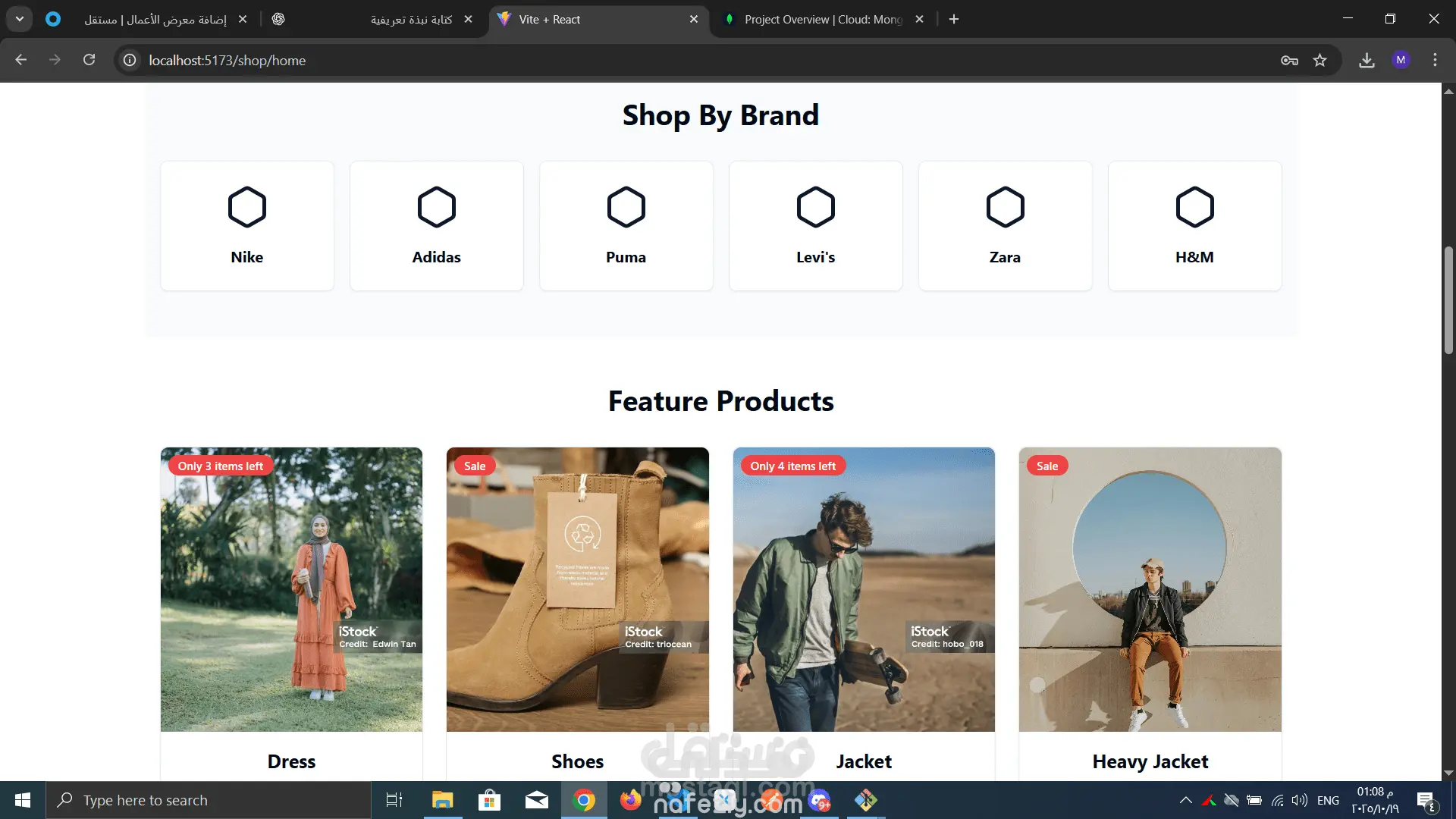Click the Zara brand hexagon icon
Image resolution: width=1456 pixels, height=819 pixels.
[1005, 207]
